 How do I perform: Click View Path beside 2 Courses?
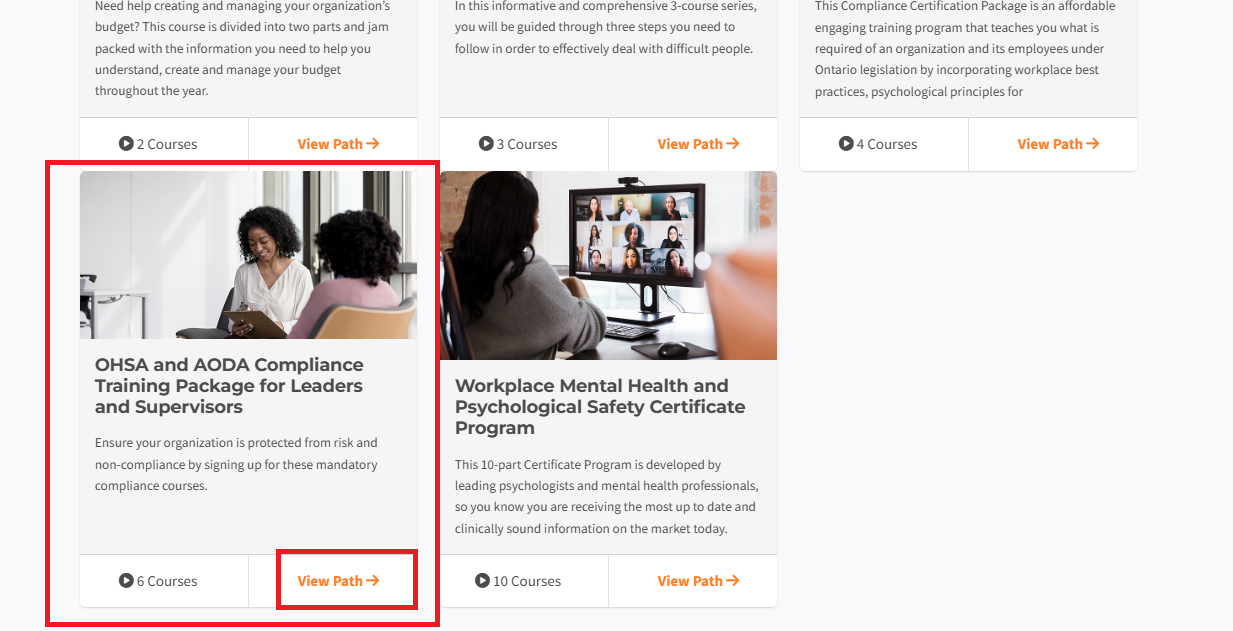(338, 144)
